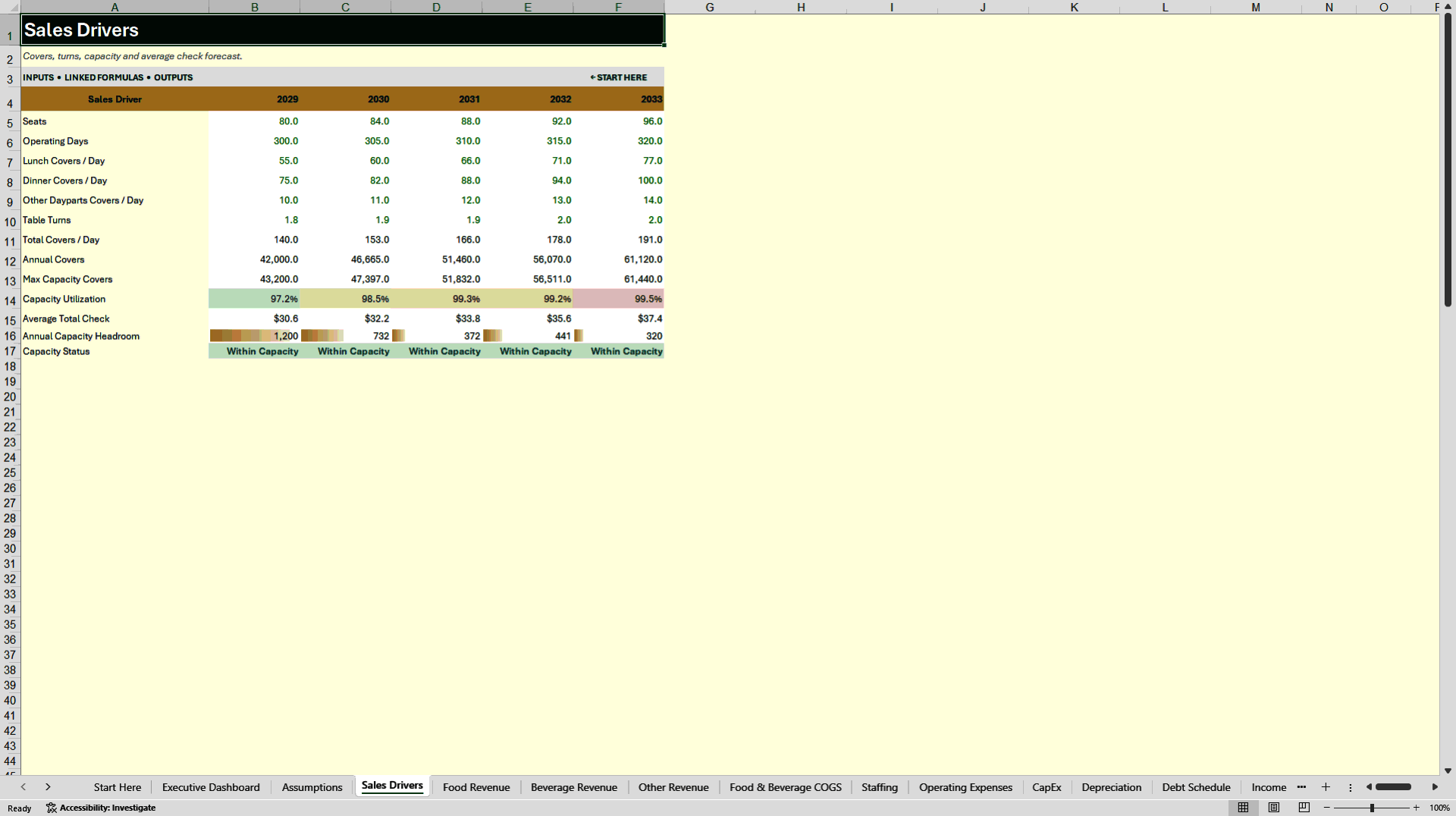Click the horizontal scrollbar thumb

coord(1394,787)
